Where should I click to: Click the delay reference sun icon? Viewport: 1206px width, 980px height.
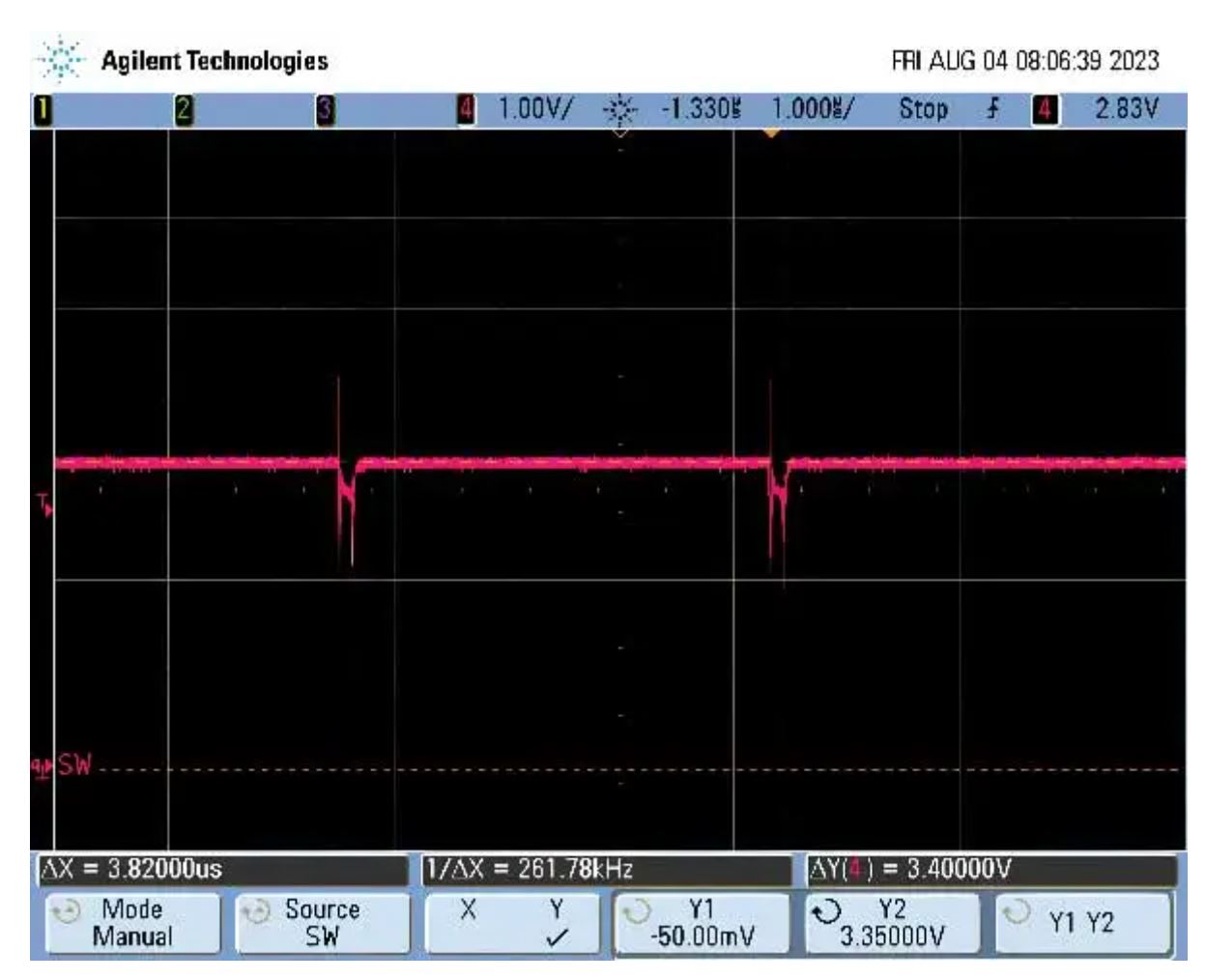(x=619, y=110)
